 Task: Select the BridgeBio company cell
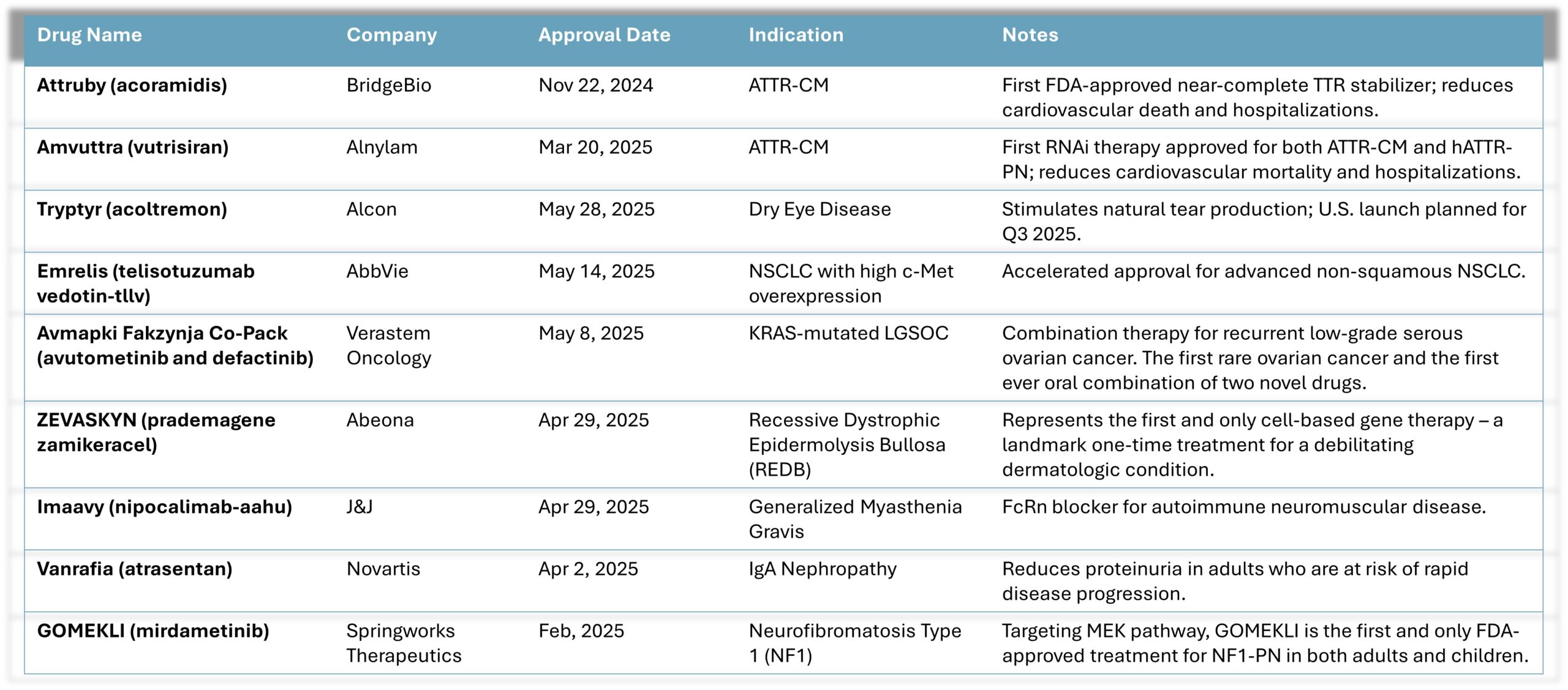click(x=389, y=86)
